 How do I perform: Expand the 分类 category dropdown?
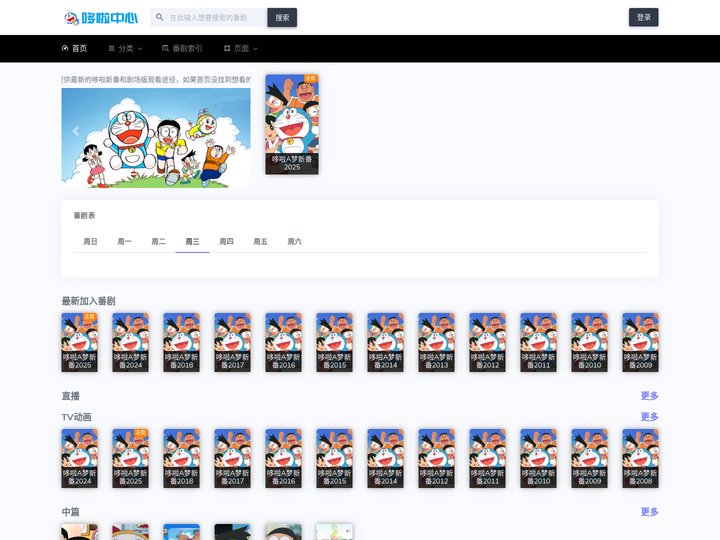coord(125,48)
